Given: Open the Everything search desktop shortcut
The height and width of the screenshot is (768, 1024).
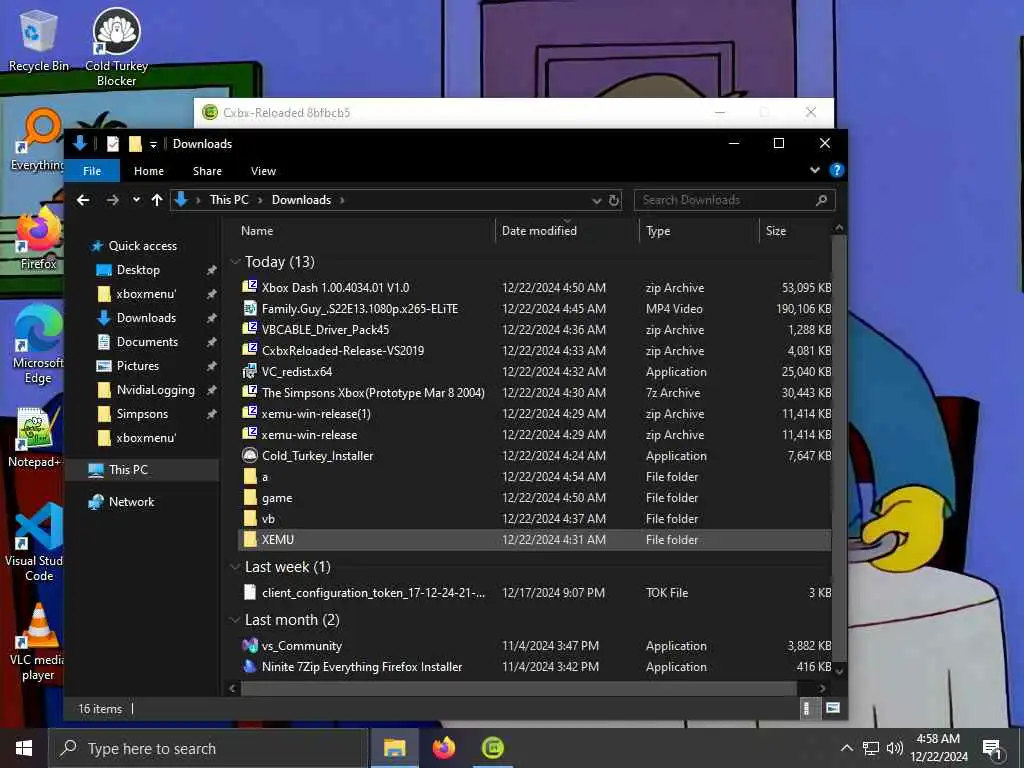Looking at the screenshot, I should (x=39, y=140).
